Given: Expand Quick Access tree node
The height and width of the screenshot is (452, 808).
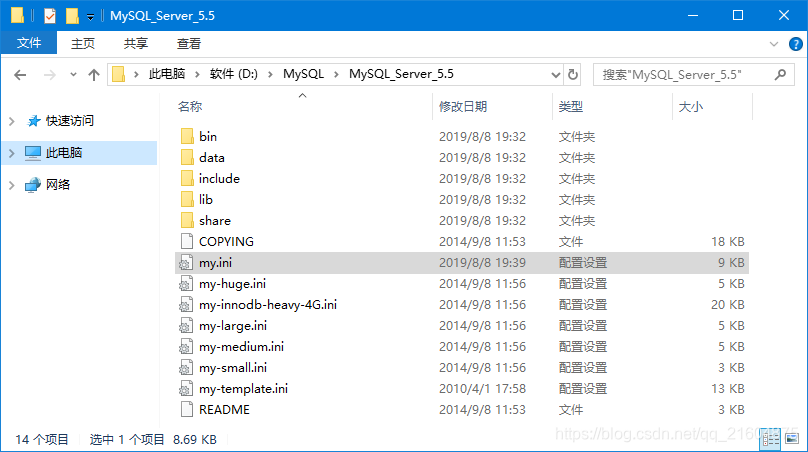Looking at the screenshot, I should (12, 121).
